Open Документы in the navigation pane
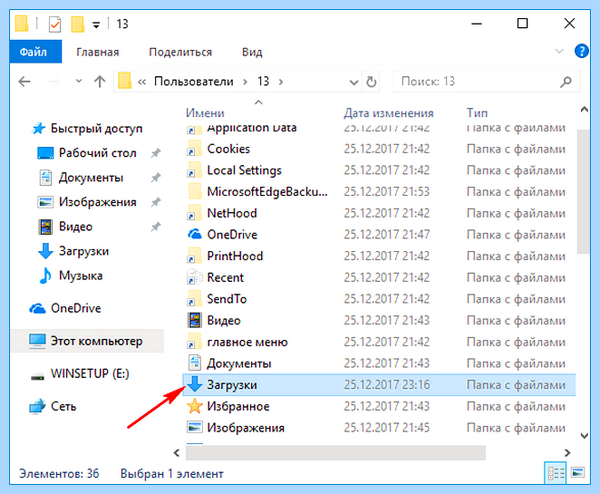 (91, 178)
